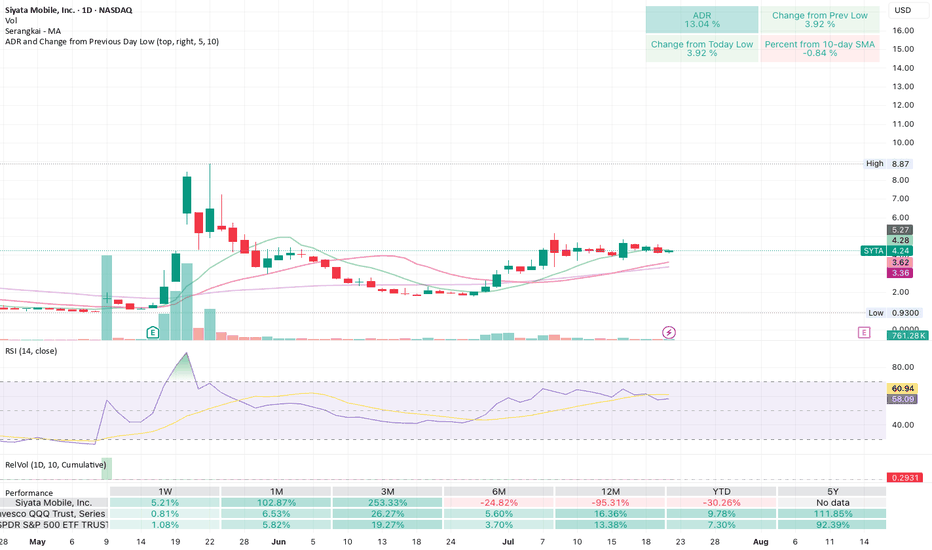Click the tallest green candle near May 20
Viewport: 932px width, 550px height.
187,194
